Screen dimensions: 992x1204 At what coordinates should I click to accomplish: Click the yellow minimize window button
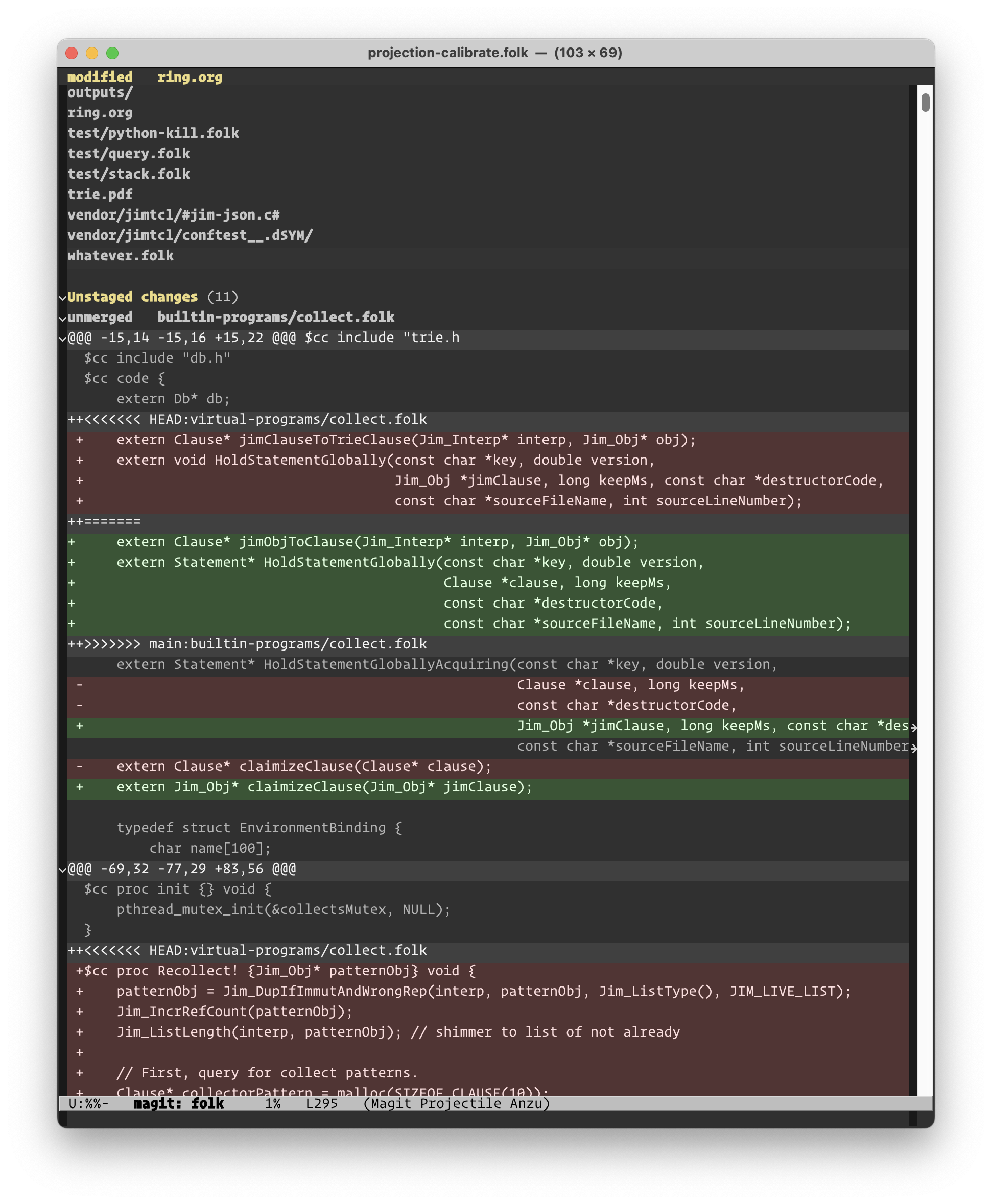(x=92, y=53)
